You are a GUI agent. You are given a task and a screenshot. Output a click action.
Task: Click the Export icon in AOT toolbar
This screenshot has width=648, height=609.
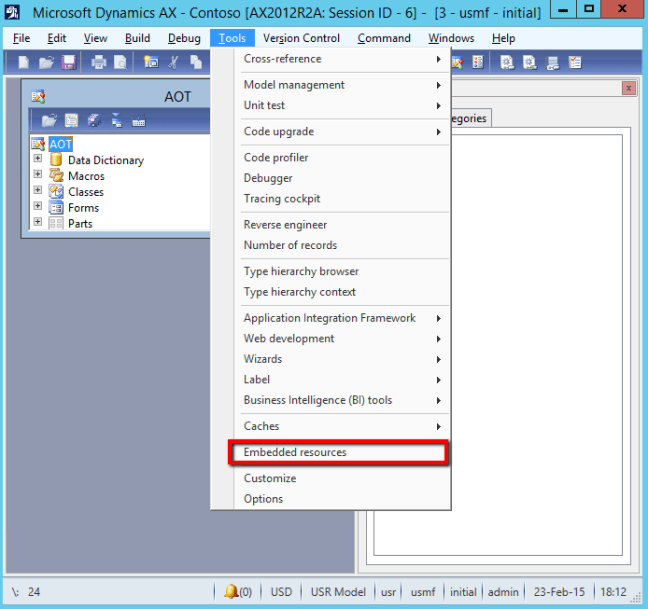(94, 121)
